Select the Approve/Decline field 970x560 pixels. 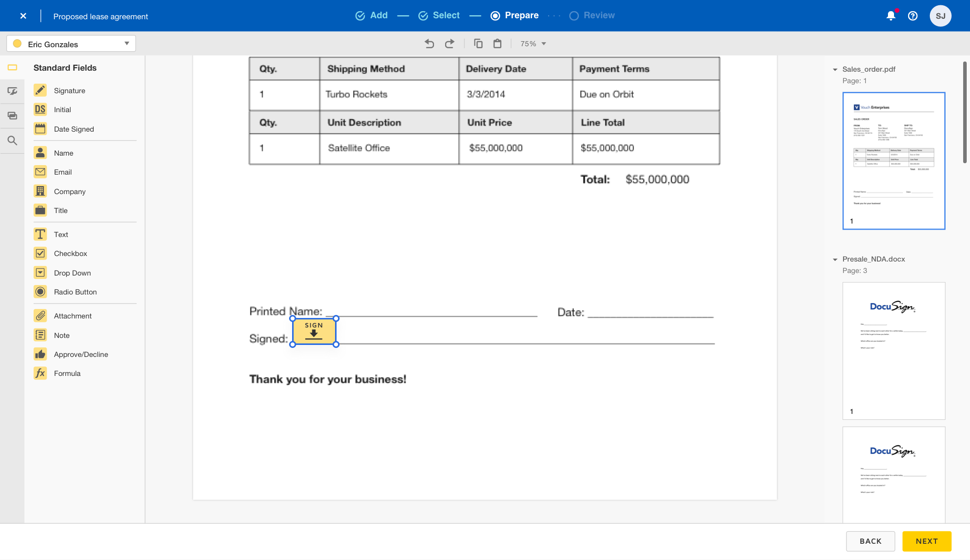(71, 354)
